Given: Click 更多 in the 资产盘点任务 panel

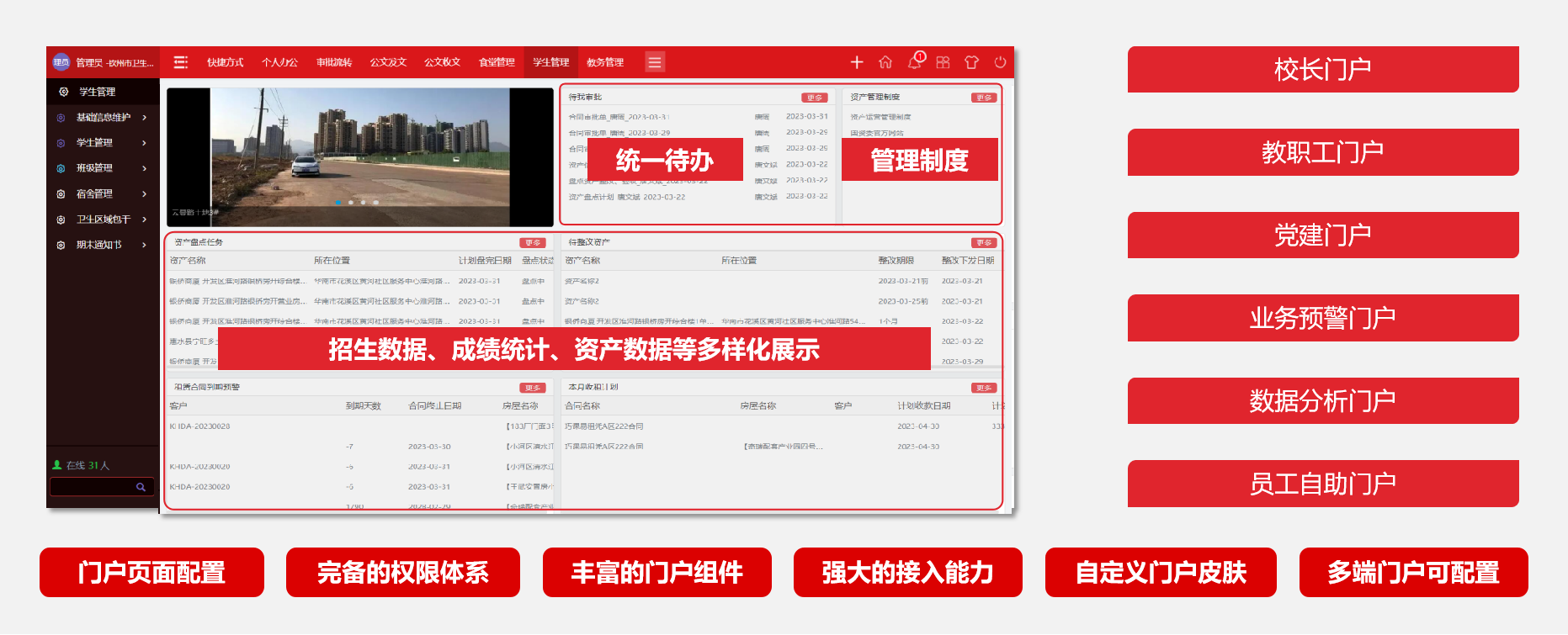Looking at the screenshot, I should pos(533,243).
